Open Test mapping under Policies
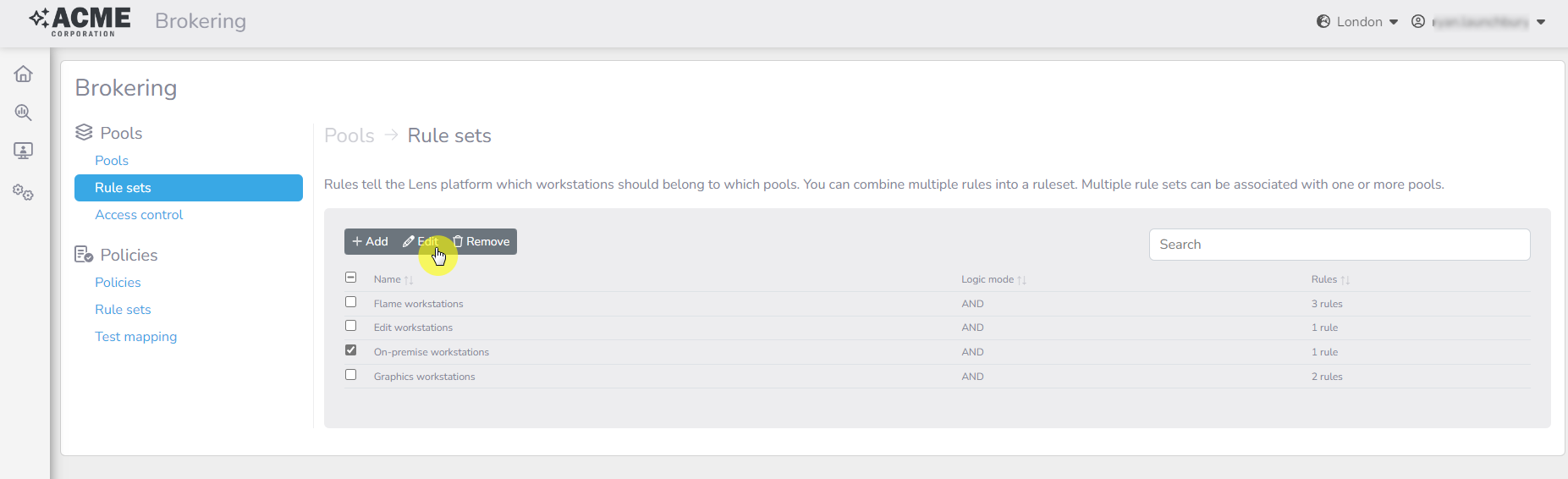This screenshot has width=1568, height=479. pyautogui.click(x=135, y=337)
